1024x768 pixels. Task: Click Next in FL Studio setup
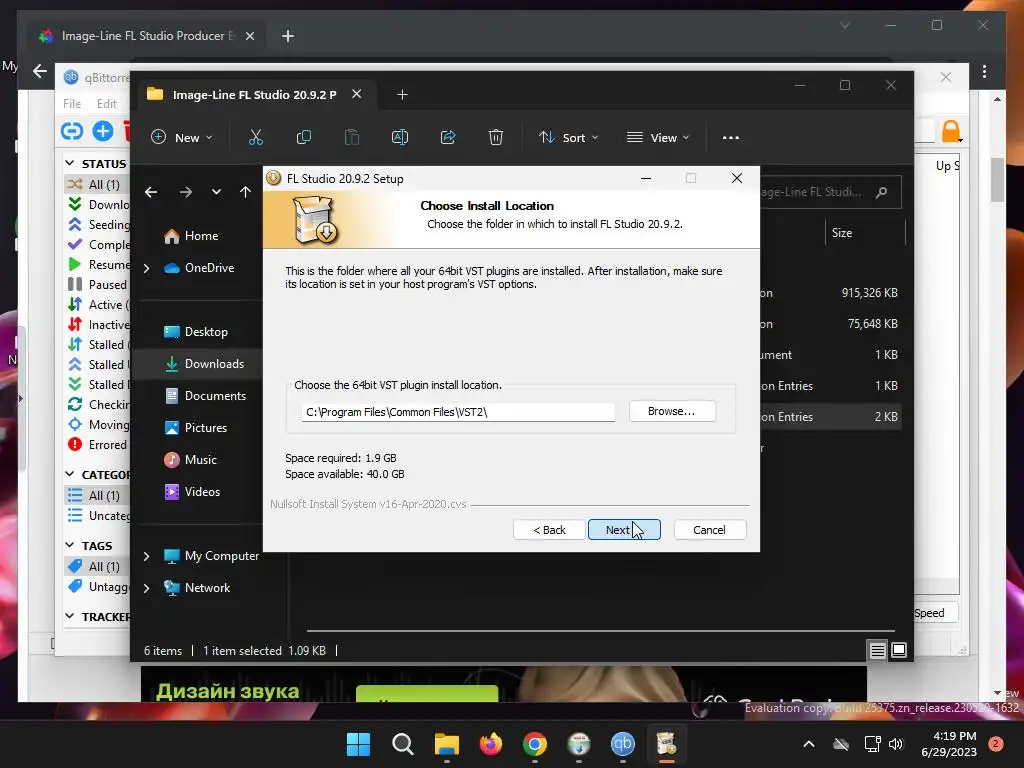[x=624, y=530]
